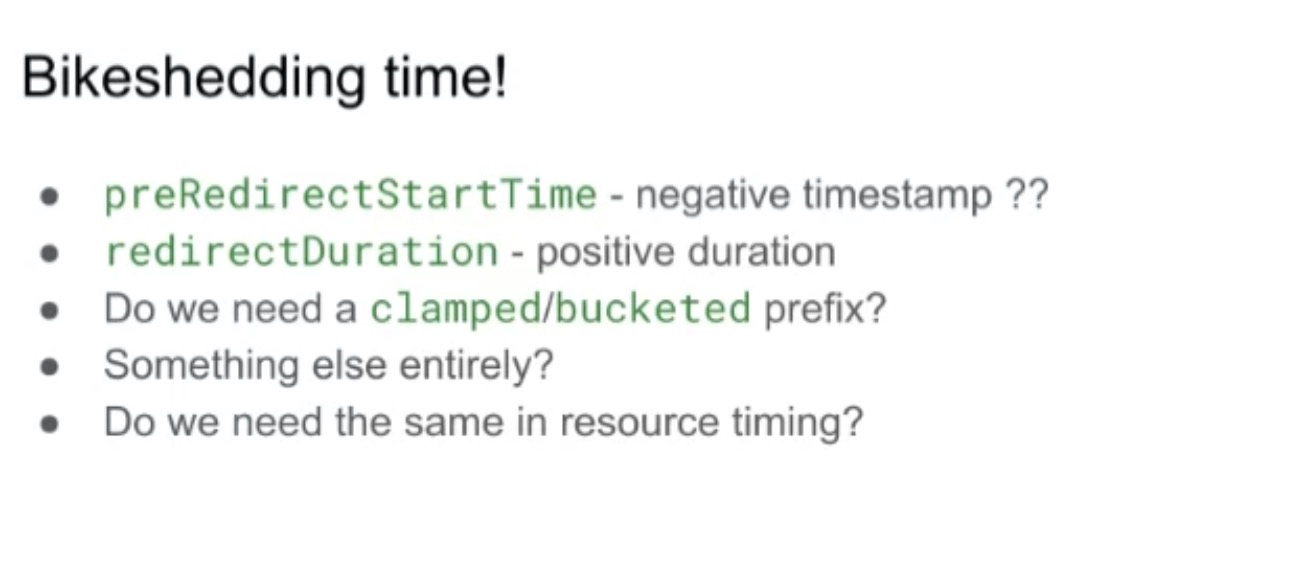
Task: Click "Do we need a" phrase in third bullet
Action: coord(230,309)
